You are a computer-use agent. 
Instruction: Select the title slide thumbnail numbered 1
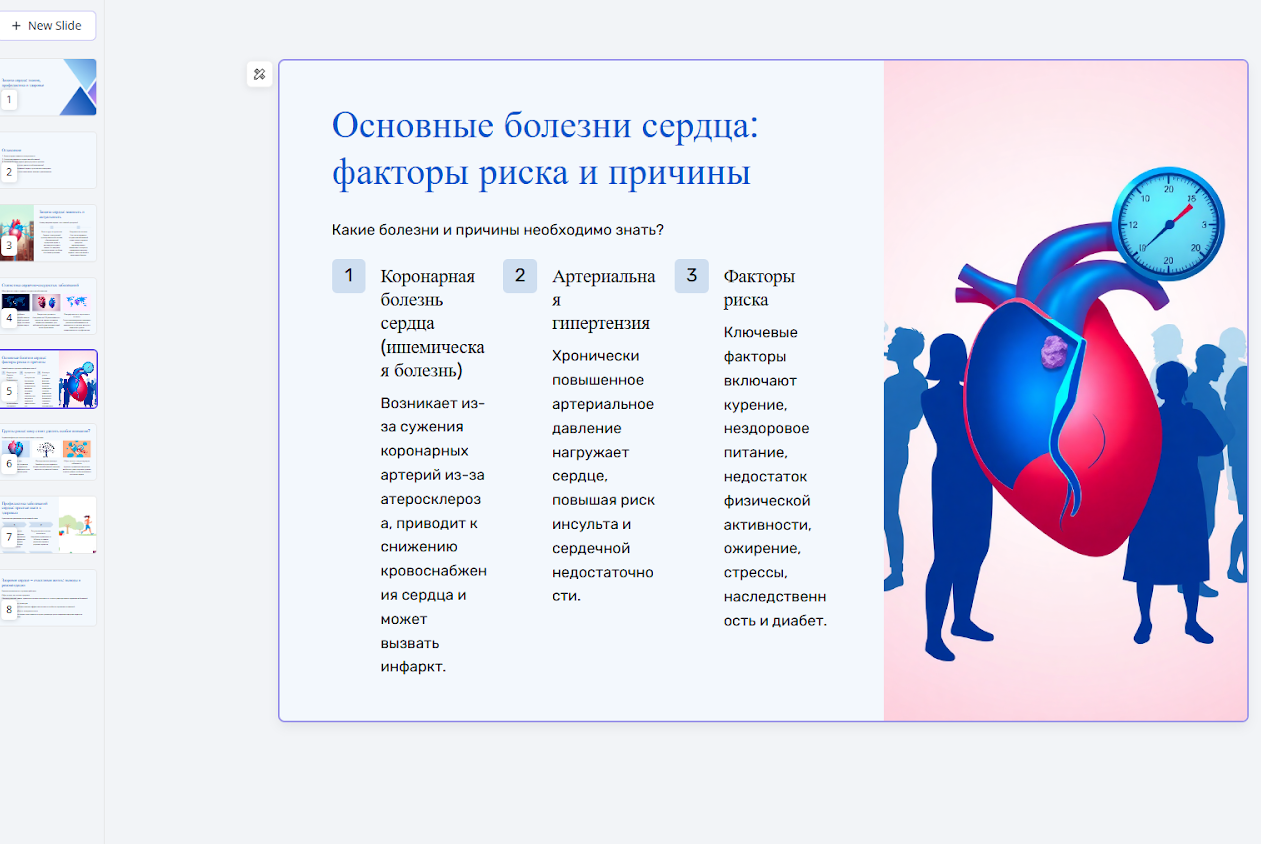coord(48,88)
